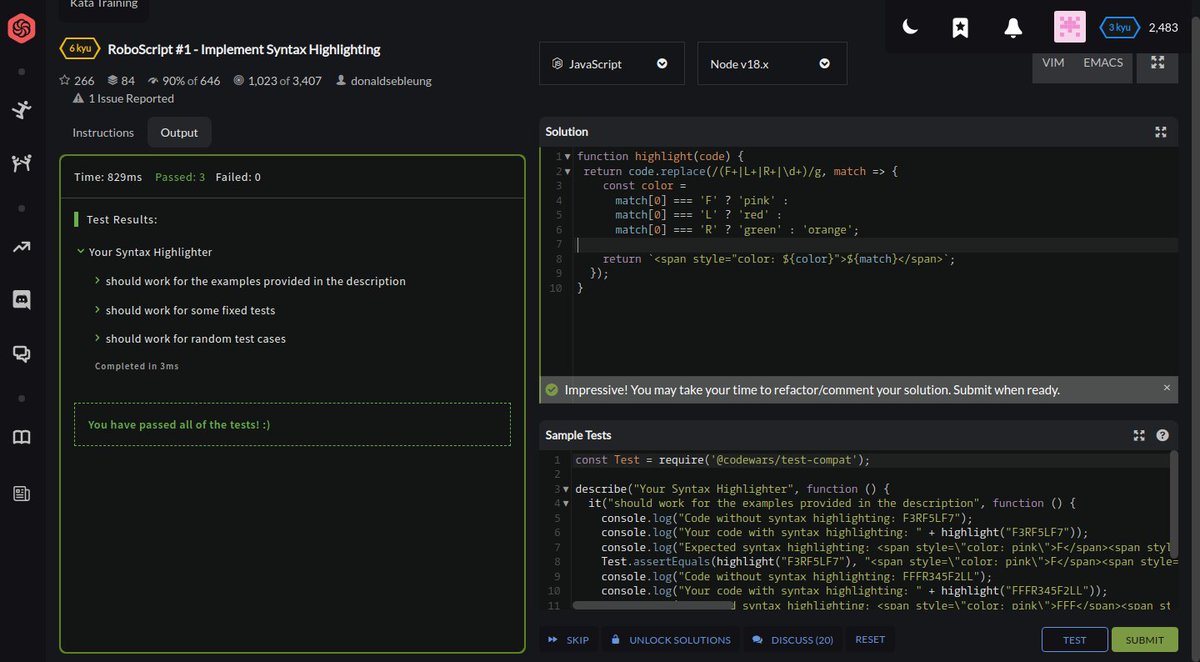Click the Passed: 3 result text
Viewport: 1200px width, 662px height.
click(x=180, y=177)
